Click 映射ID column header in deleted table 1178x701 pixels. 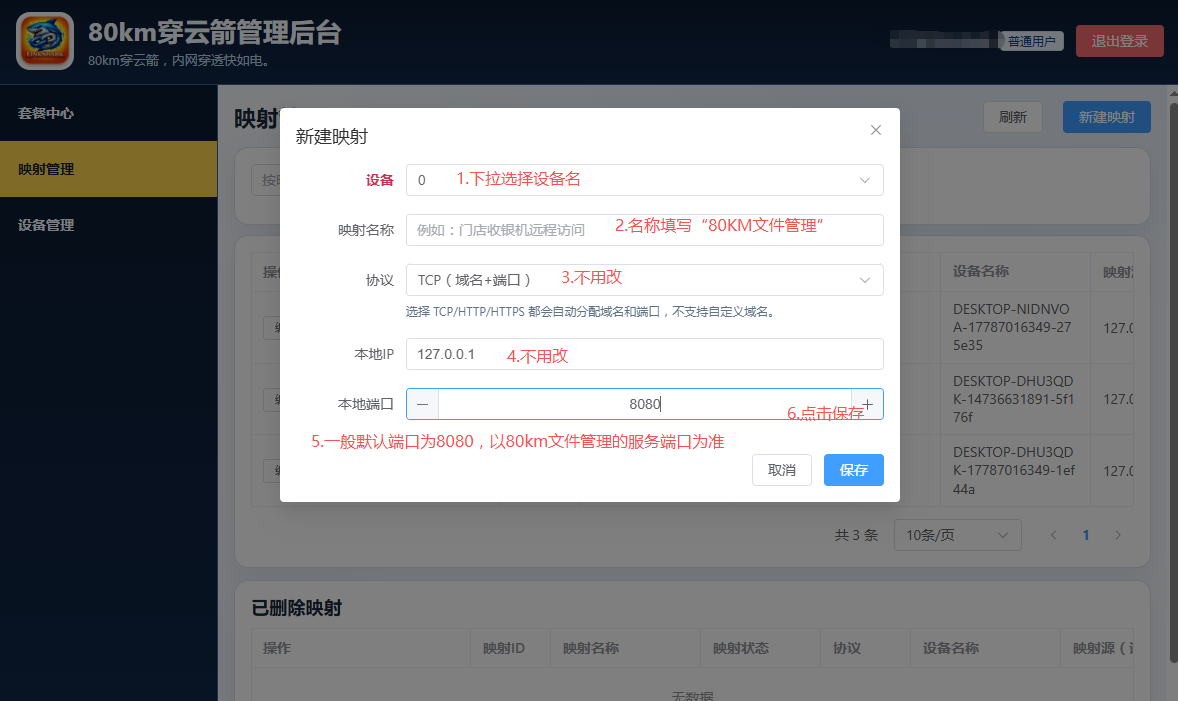pyautogui.click(x=503, y=648)
